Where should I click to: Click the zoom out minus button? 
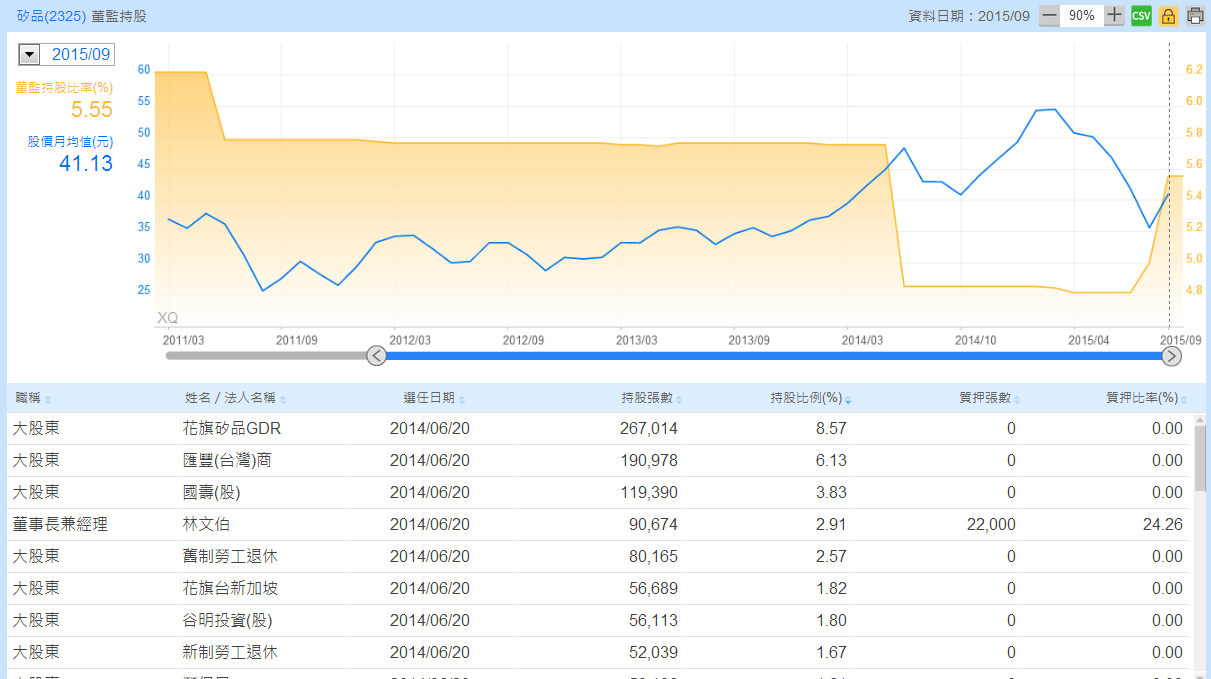[1049, 16]
